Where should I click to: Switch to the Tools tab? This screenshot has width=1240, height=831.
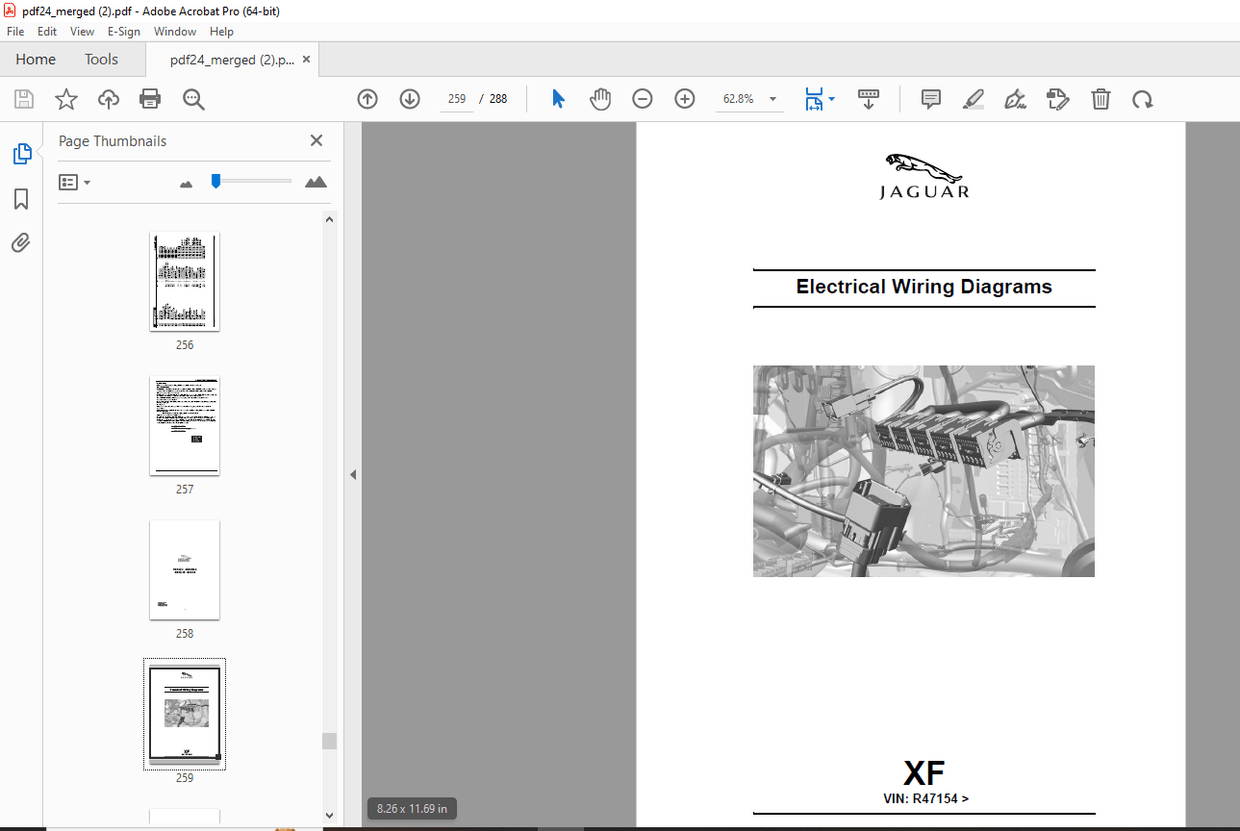(100, 59)
